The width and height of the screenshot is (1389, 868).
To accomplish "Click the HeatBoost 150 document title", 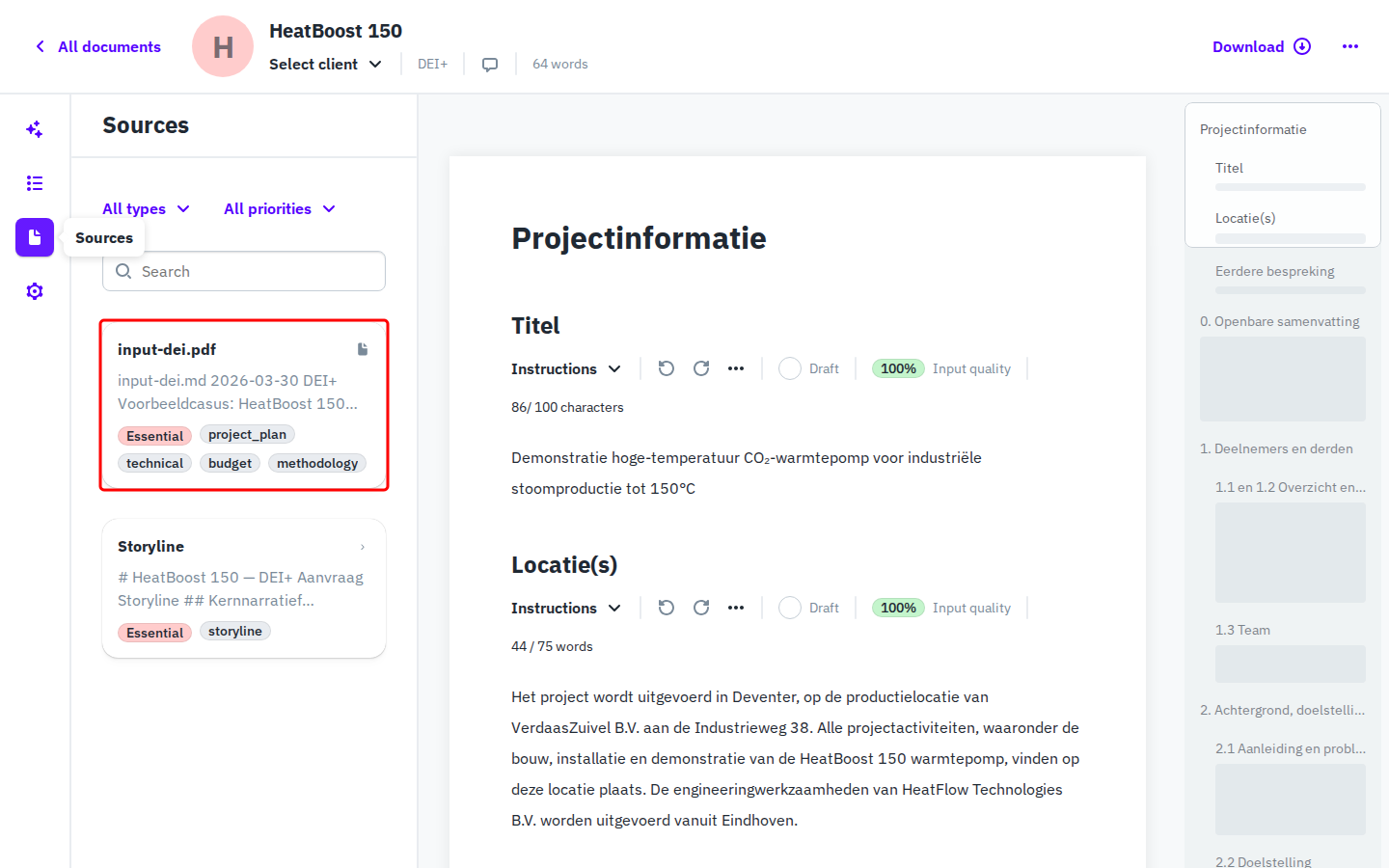I will [x=336, y=31].
